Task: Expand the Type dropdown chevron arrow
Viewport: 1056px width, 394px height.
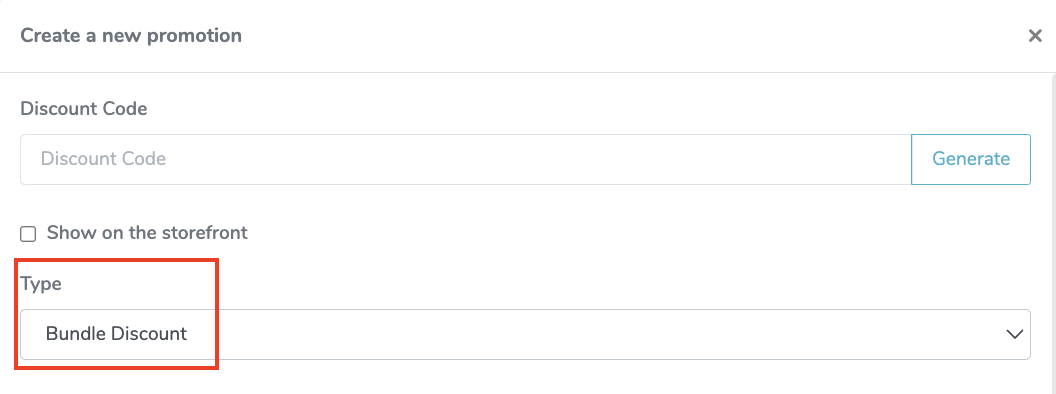Action: 1014,334
